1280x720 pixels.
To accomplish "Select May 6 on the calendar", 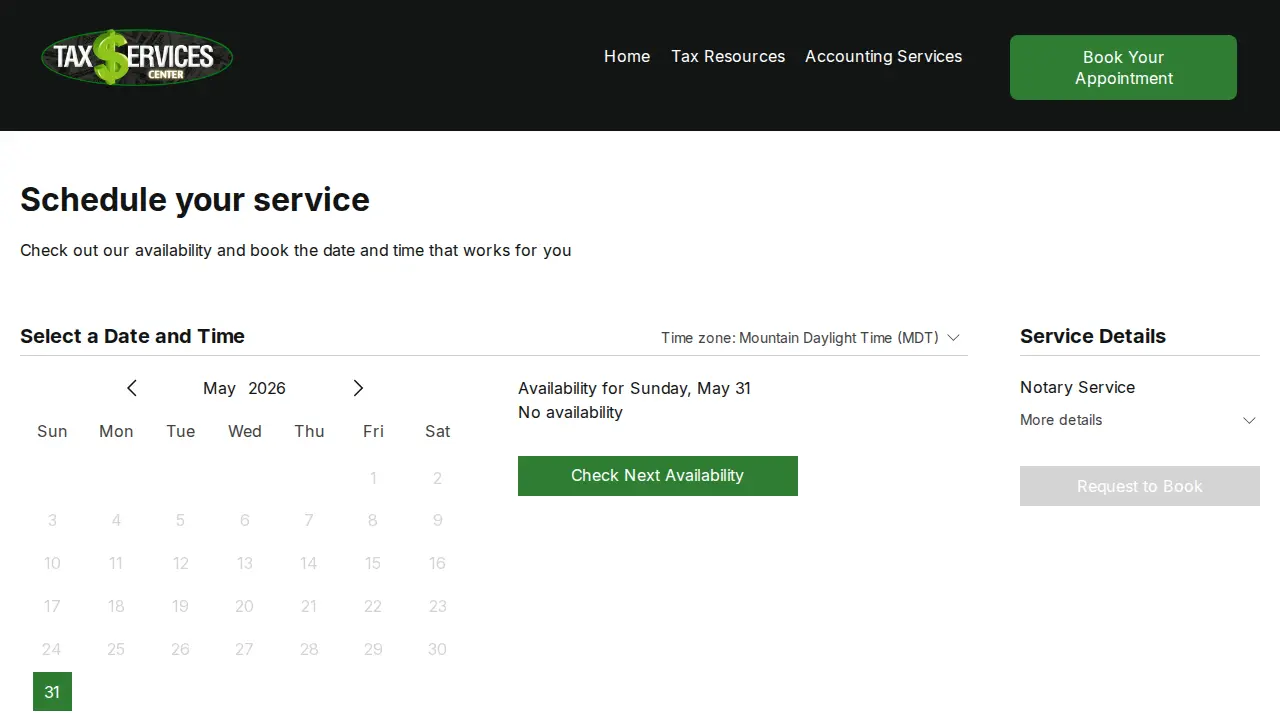I will [x=245, y=520].
